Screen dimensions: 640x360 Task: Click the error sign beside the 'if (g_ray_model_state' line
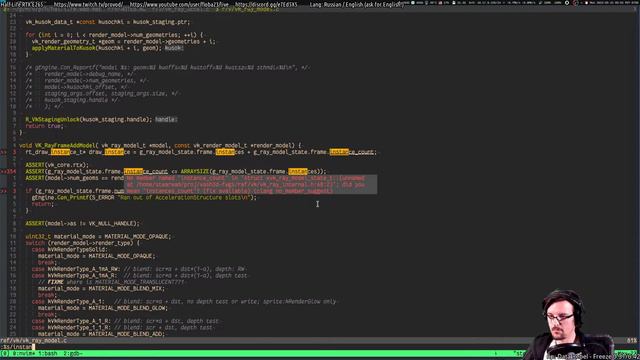pos(4,191)
